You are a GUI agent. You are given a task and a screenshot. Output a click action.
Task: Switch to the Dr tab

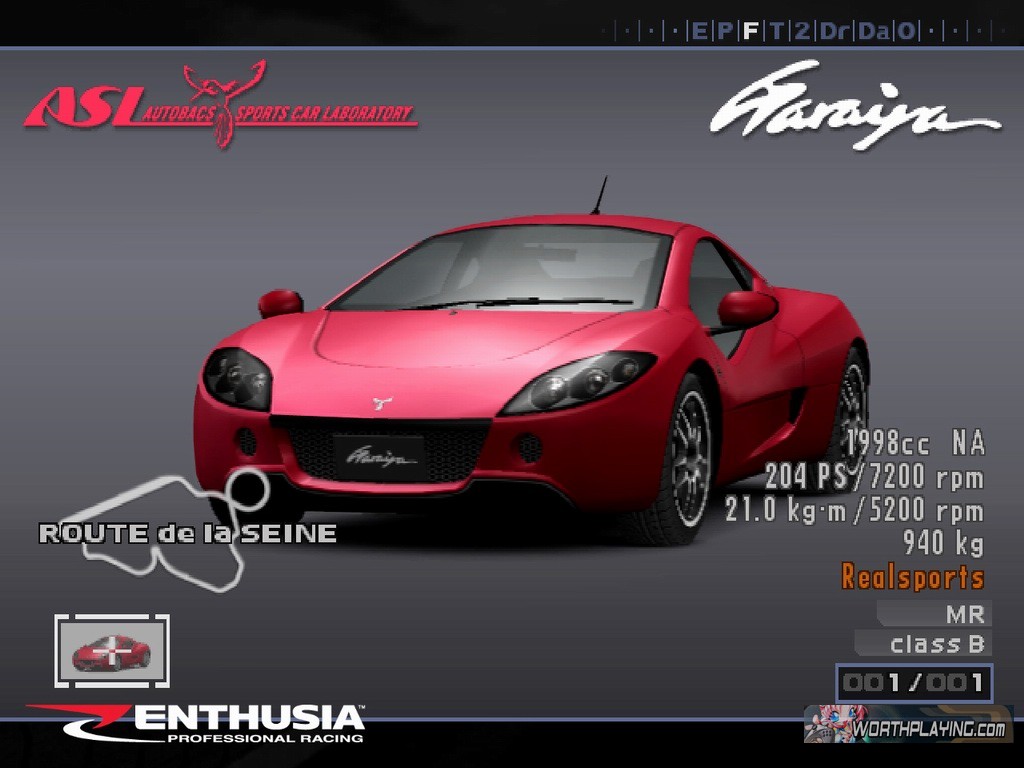point(833,31)
